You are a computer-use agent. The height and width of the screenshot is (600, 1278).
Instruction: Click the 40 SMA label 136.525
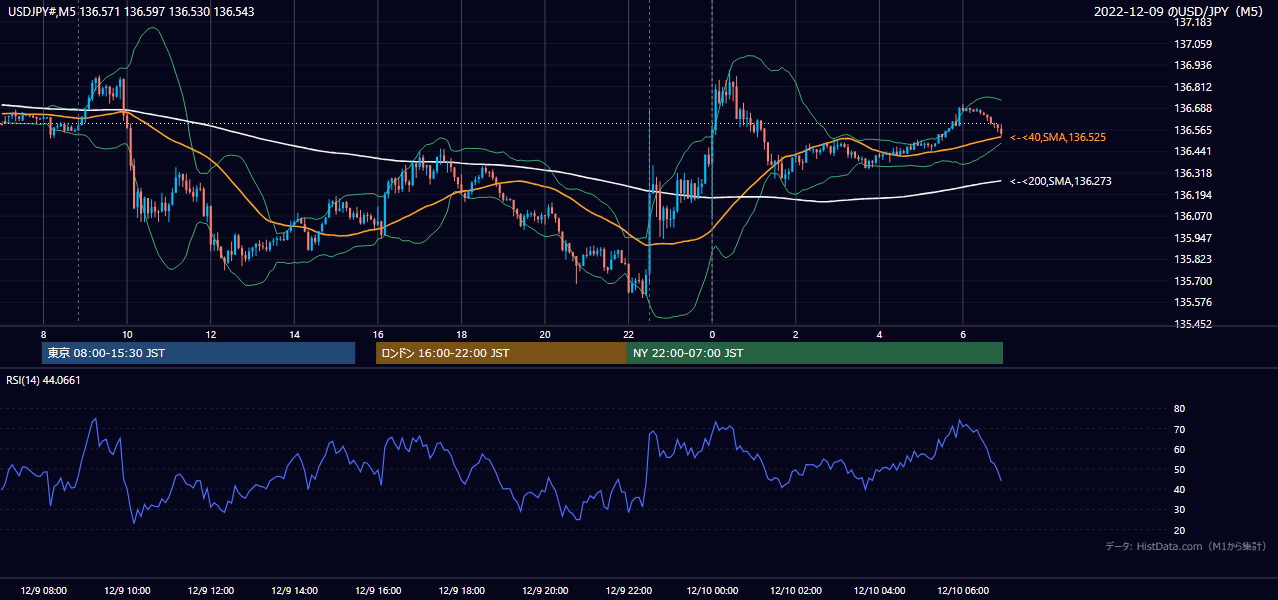[x=1058, y=137]
